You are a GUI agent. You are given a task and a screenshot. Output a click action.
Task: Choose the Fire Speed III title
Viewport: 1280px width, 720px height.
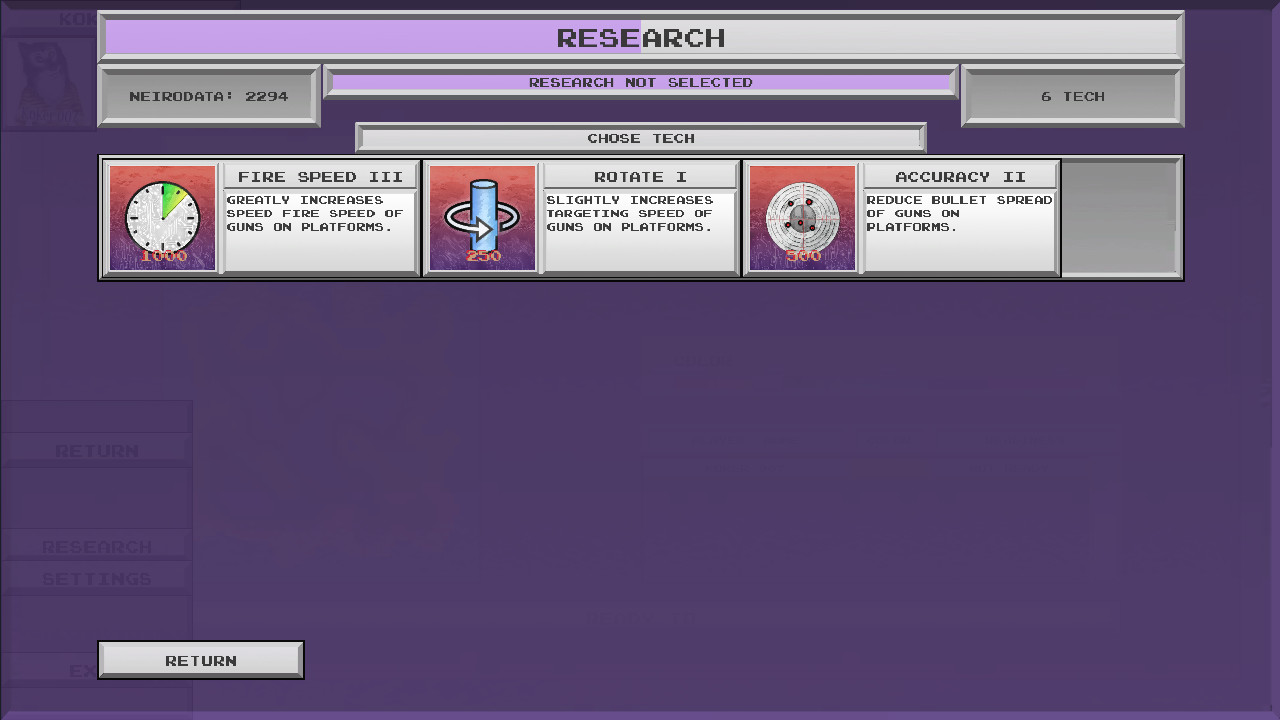tap(320, 177)
